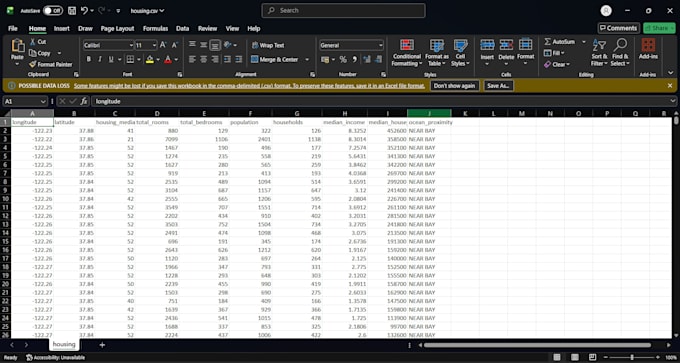Screen dimensions: 680x363
Task: Toggle the AutoSave switch
Action: 53,10
